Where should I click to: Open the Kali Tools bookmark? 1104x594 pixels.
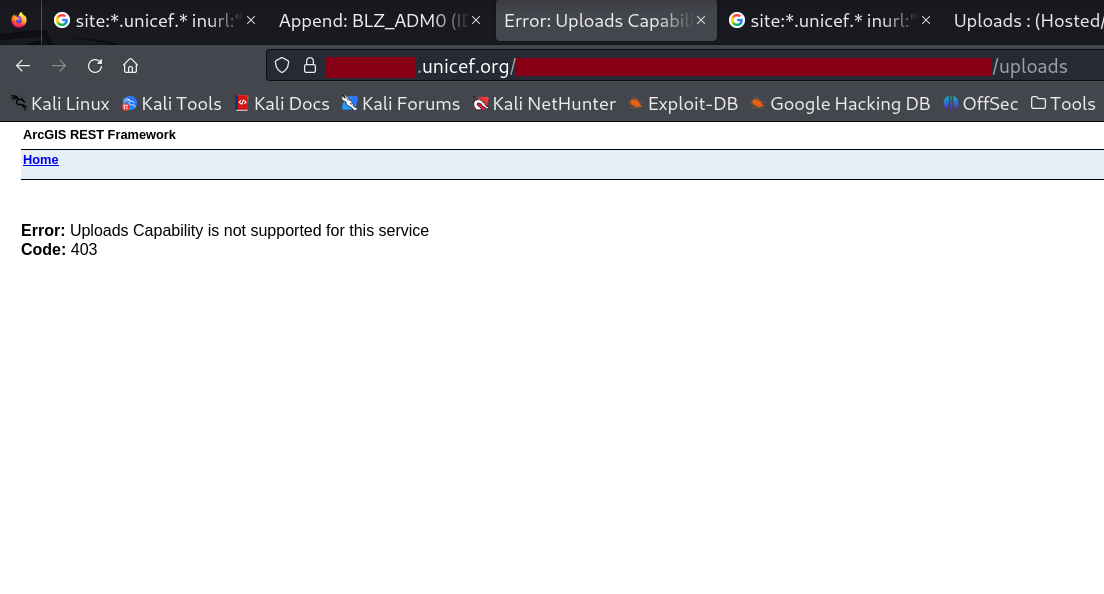pyautogui.click(x=172, y=103)
